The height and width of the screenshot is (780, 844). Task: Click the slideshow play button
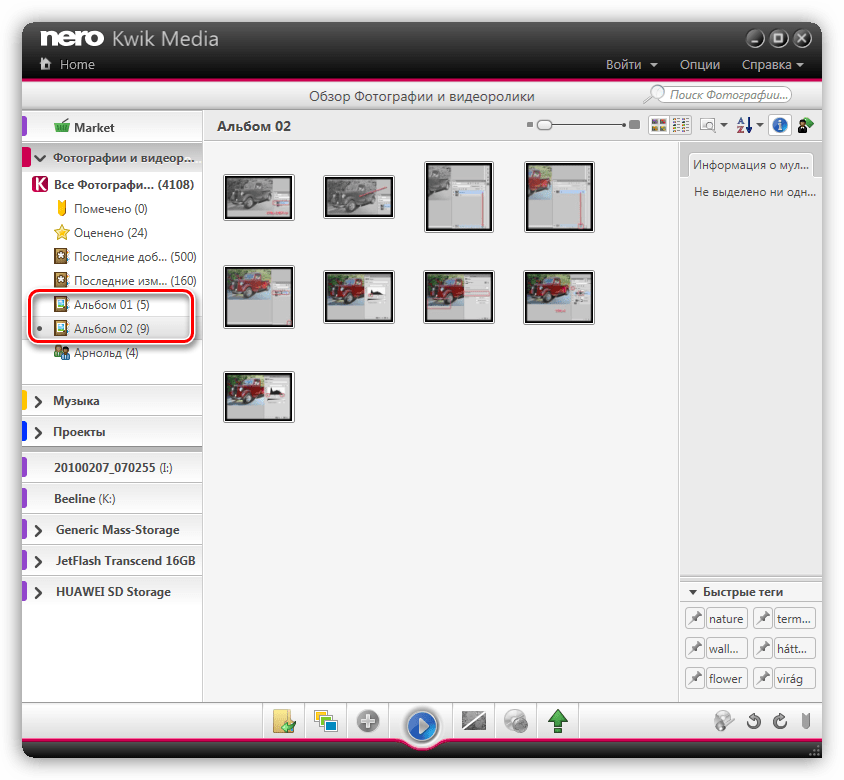(x=421, y=724)
